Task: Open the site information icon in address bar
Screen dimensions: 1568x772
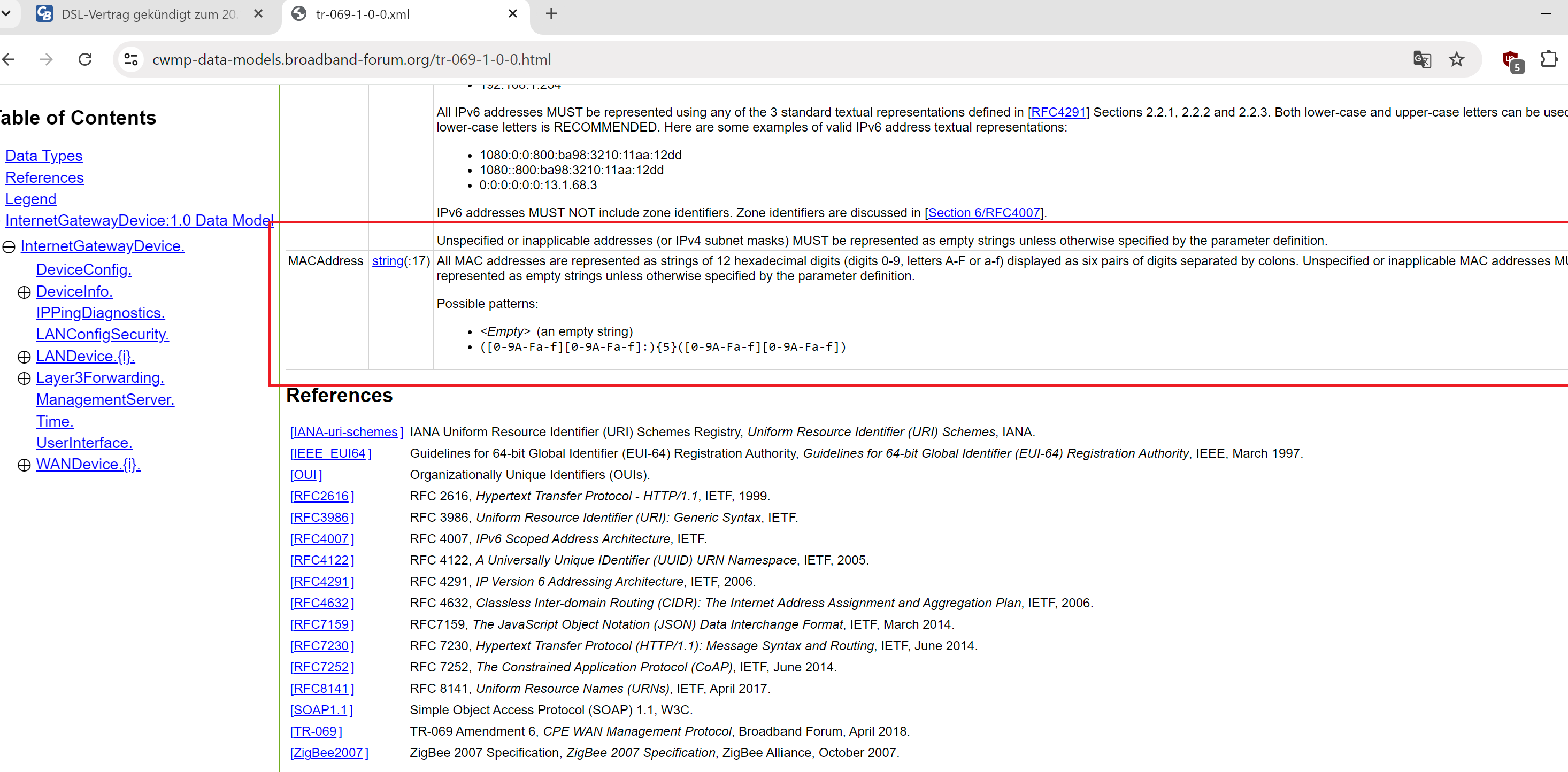Action: pyautogui.click(x=131, y=60)
